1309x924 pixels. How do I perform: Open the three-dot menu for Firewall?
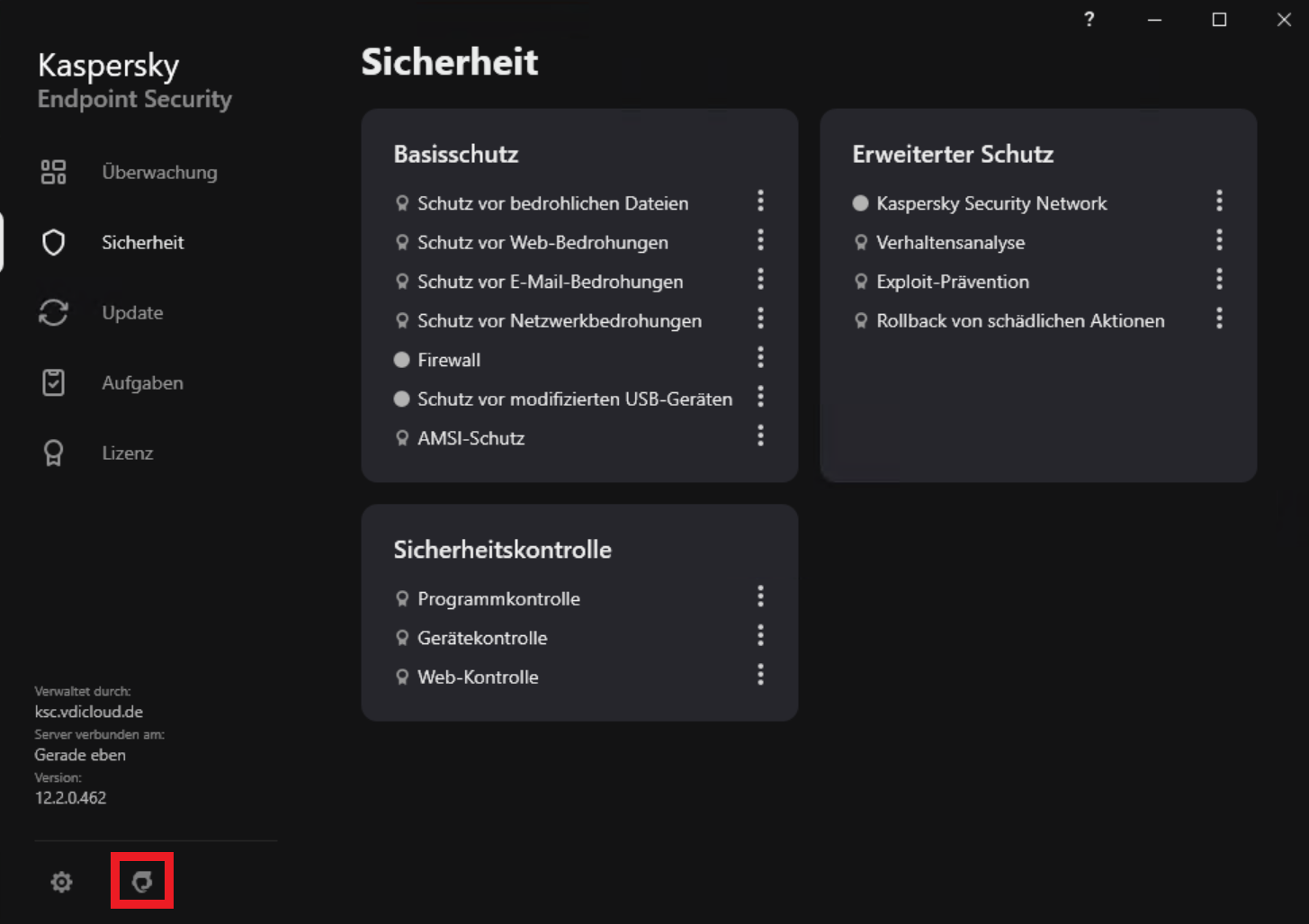(761, 357)
